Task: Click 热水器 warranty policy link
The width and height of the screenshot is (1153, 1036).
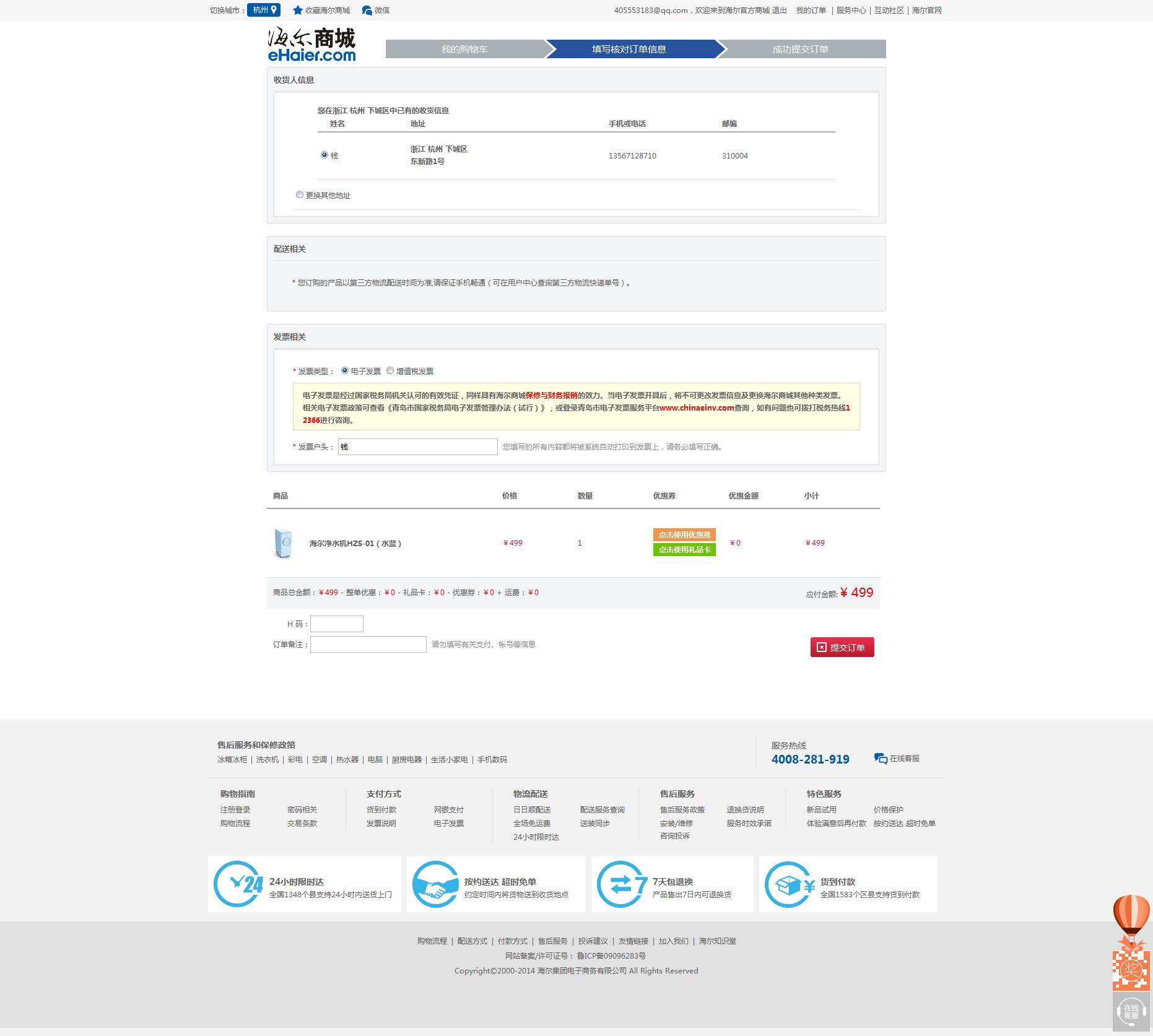Action: pyautogui.click(x=347, y=759)
